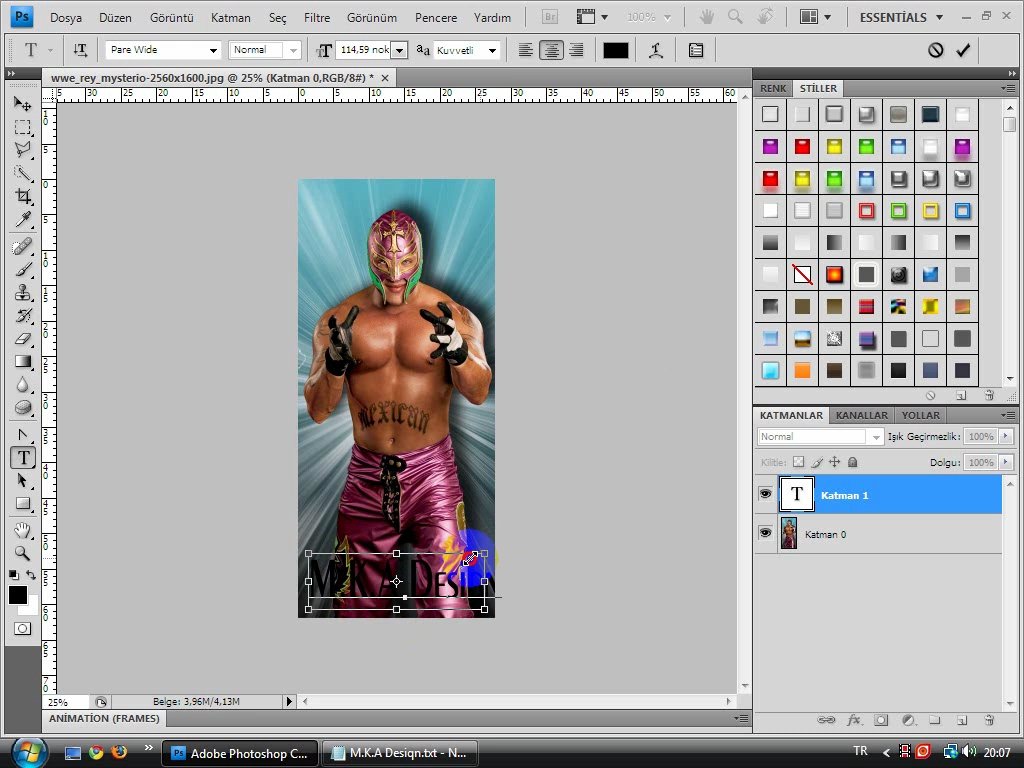Select the Clone Stamp tool

point(22,292)
